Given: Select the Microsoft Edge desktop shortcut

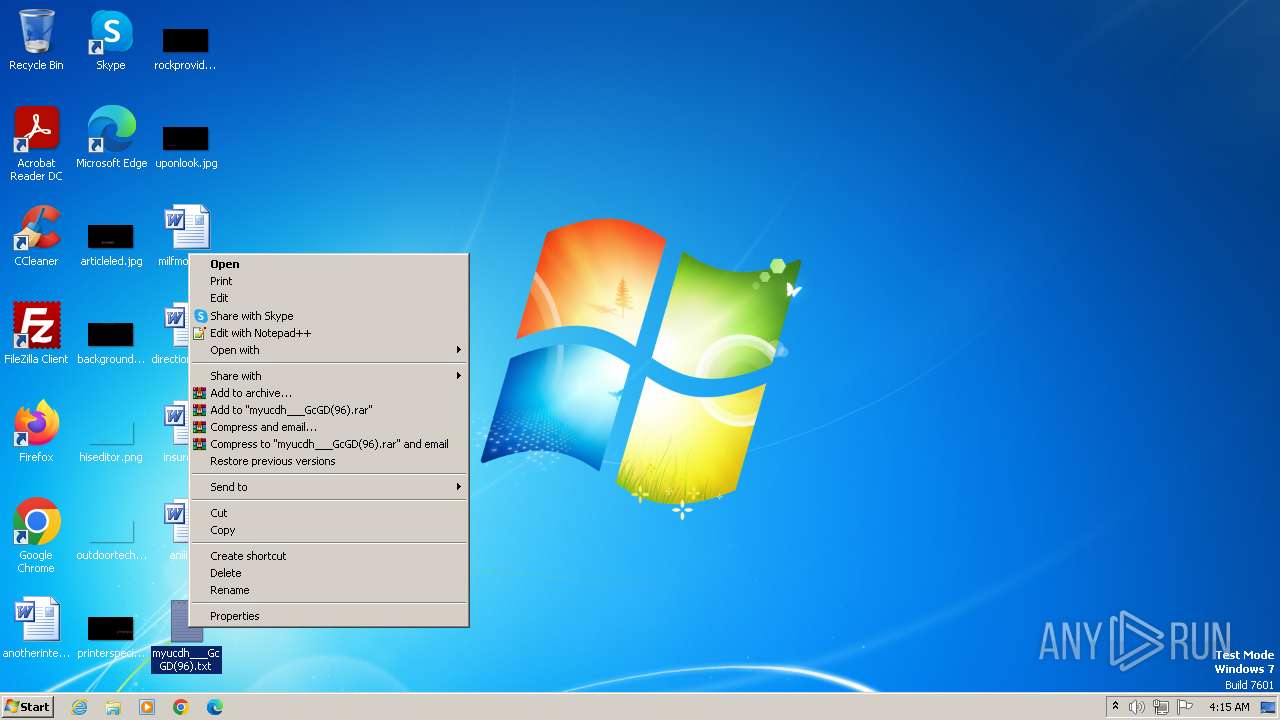Looking at the screenshot, I should pyautogui.click(x=111, y=137).
